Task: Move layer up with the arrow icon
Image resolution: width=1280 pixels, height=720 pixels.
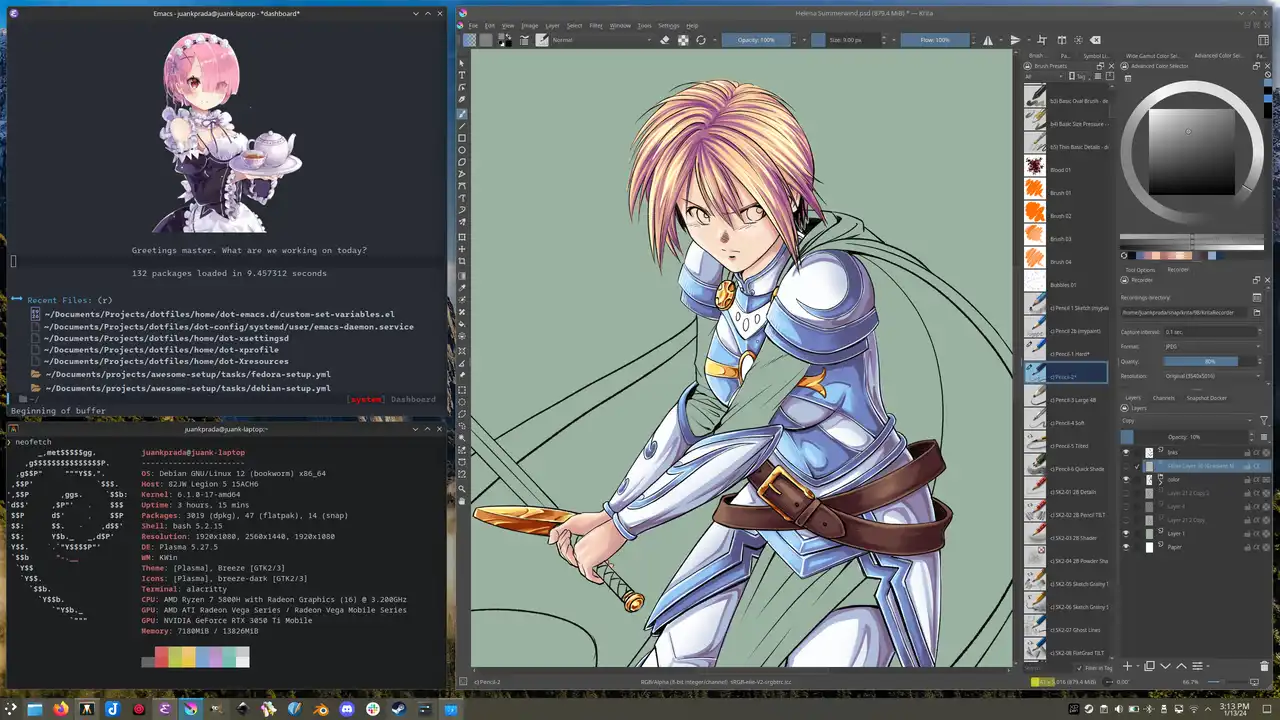Action: pos(1181,666)
